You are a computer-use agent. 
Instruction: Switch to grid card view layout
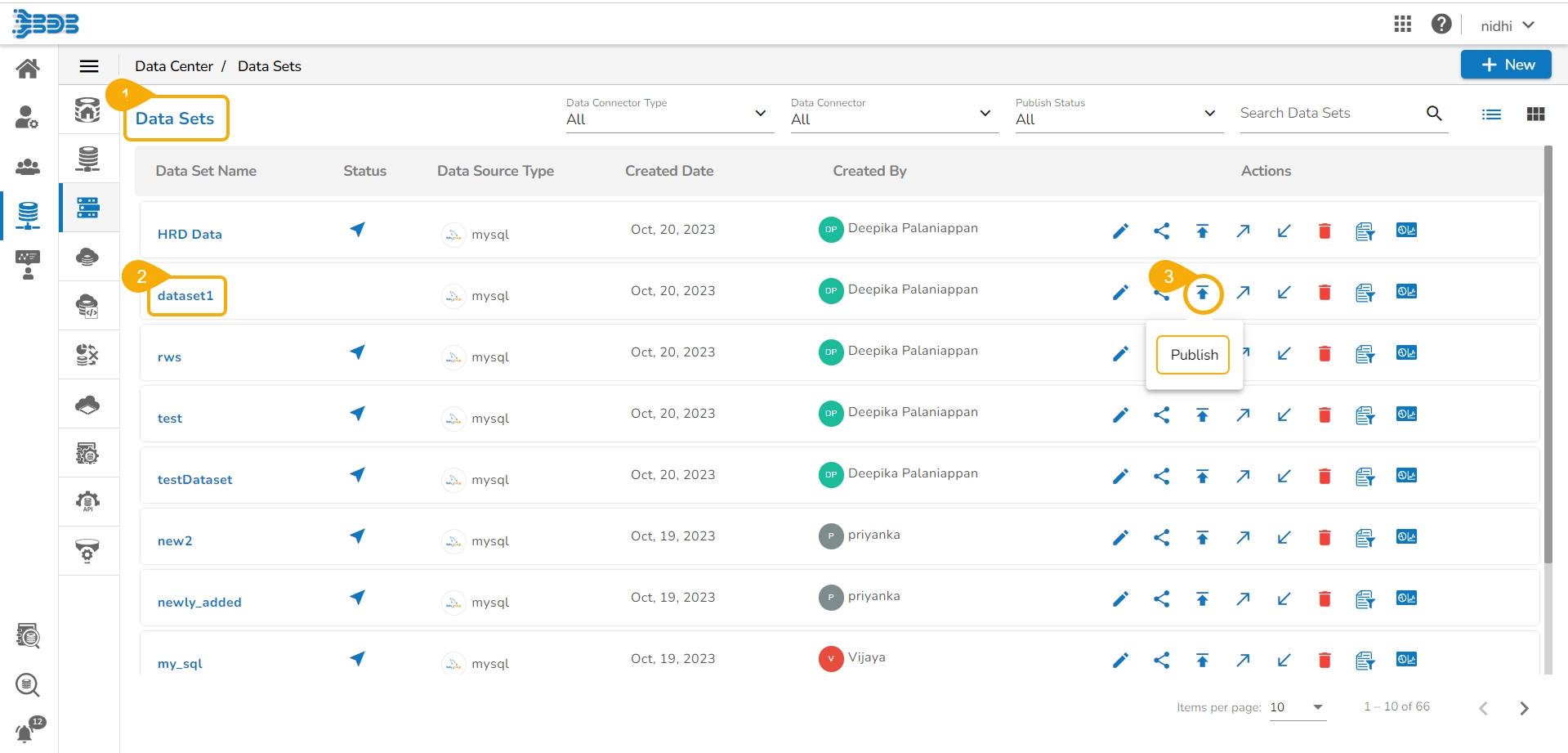[x=1535, y=114]
